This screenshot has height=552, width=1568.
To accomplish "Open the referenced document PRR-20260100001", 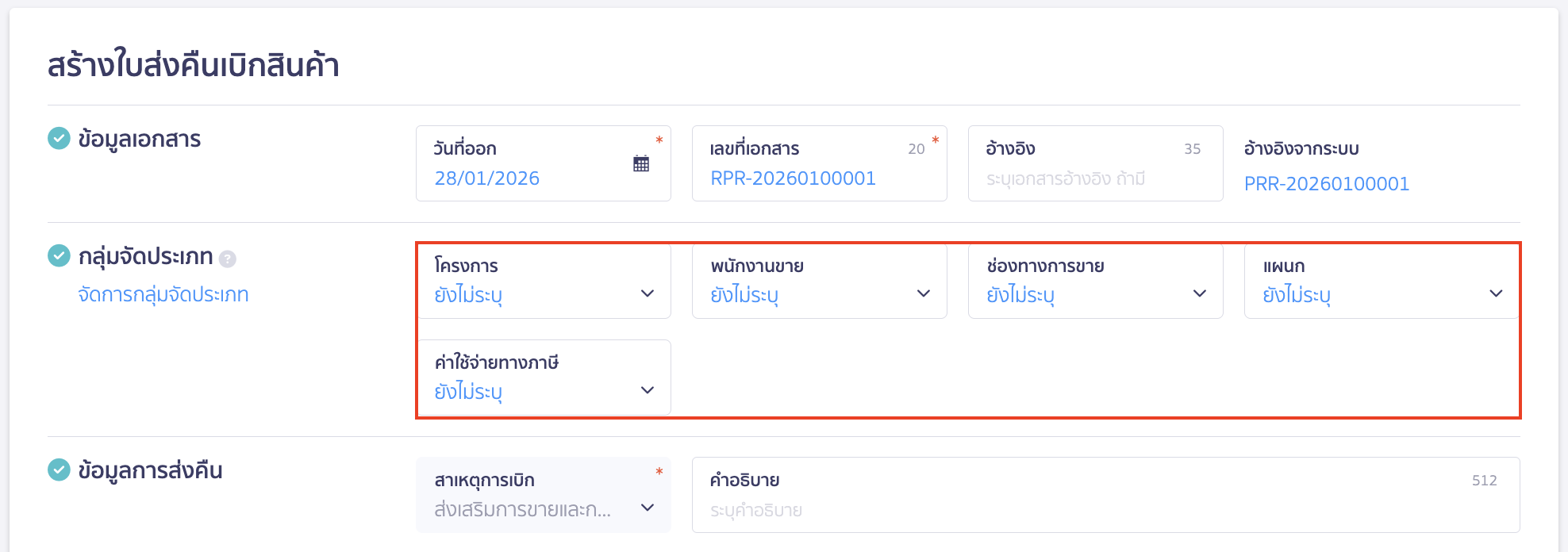I will 1326,183.
